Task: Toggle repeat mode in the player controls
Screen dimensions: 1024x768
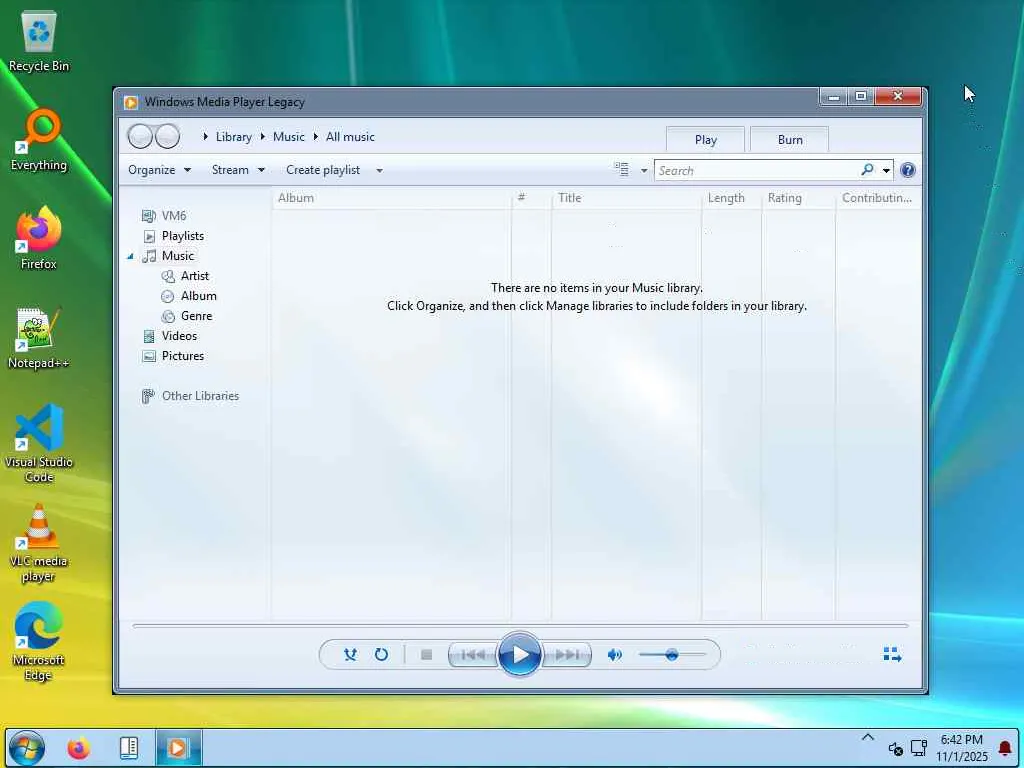Action: [x=381, y=654]
